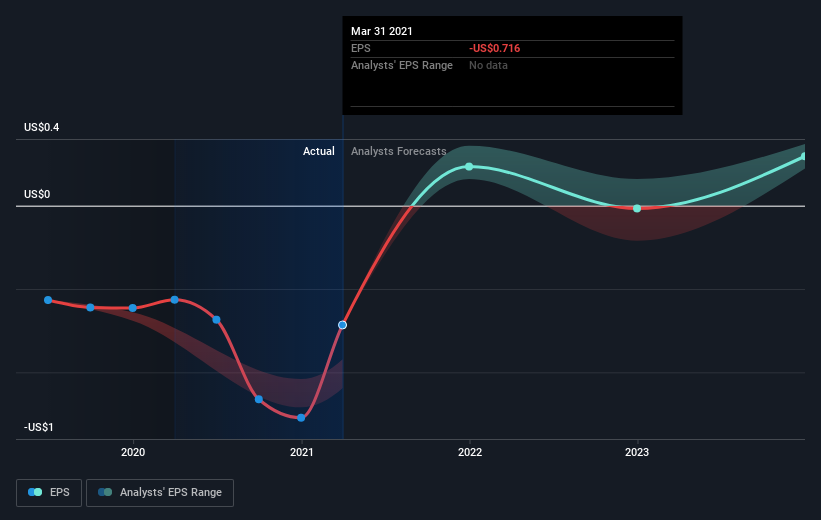
Task: Click the EPS point at start of highlighted region
Action: [174, 300]
